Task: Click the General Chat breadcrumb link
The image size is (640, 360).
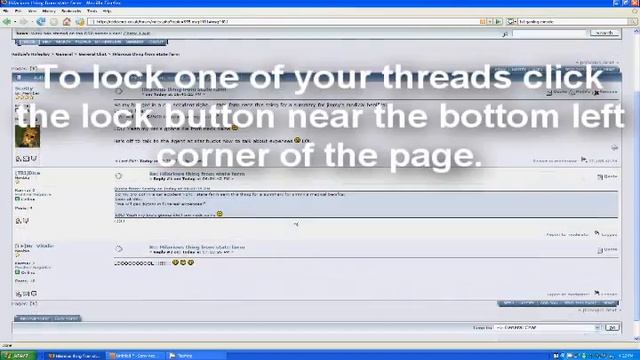Action: coord(92,54)
